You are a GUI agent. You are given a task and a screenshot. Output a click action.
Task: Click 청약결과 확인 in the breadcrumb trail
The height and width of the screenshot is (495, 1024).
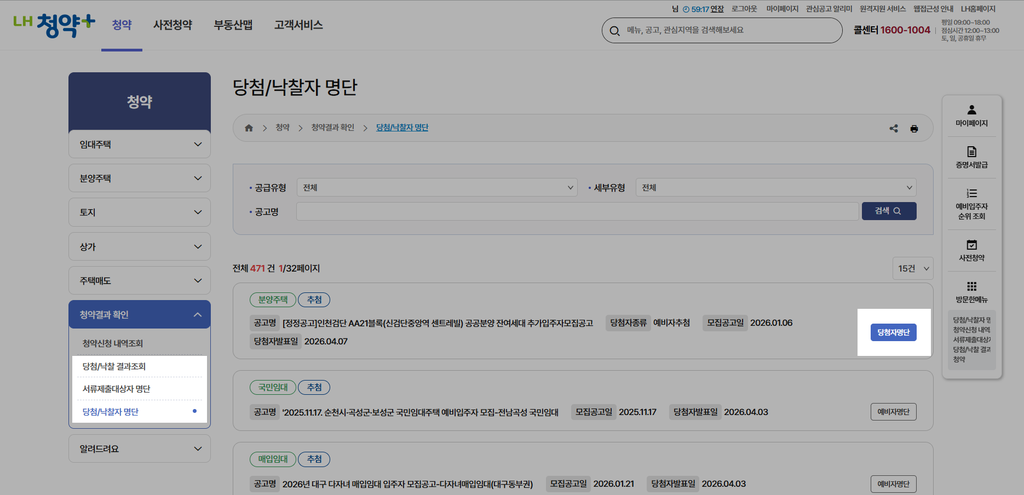click(x=333, y=128)
